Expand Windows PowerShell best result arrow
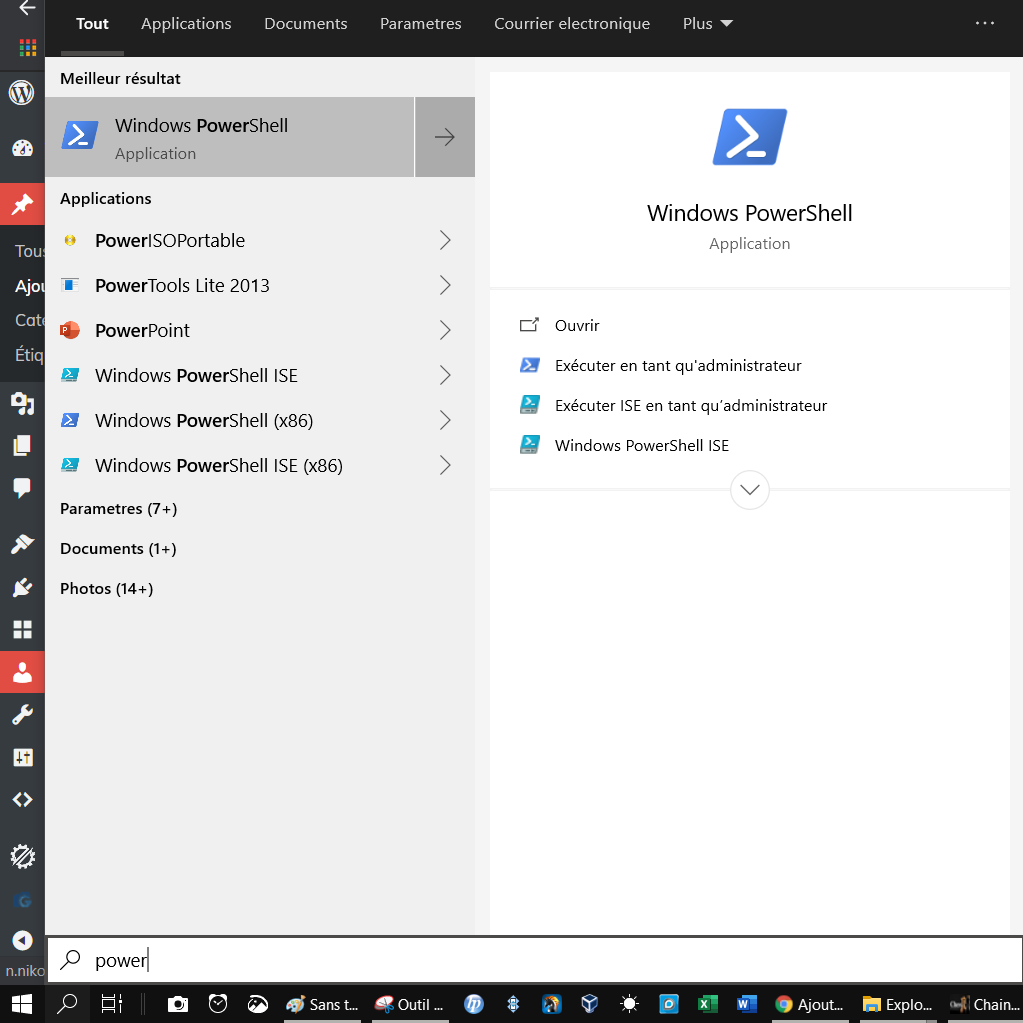This screenshot has height=1023, width=1023. [x=445, y=137]
